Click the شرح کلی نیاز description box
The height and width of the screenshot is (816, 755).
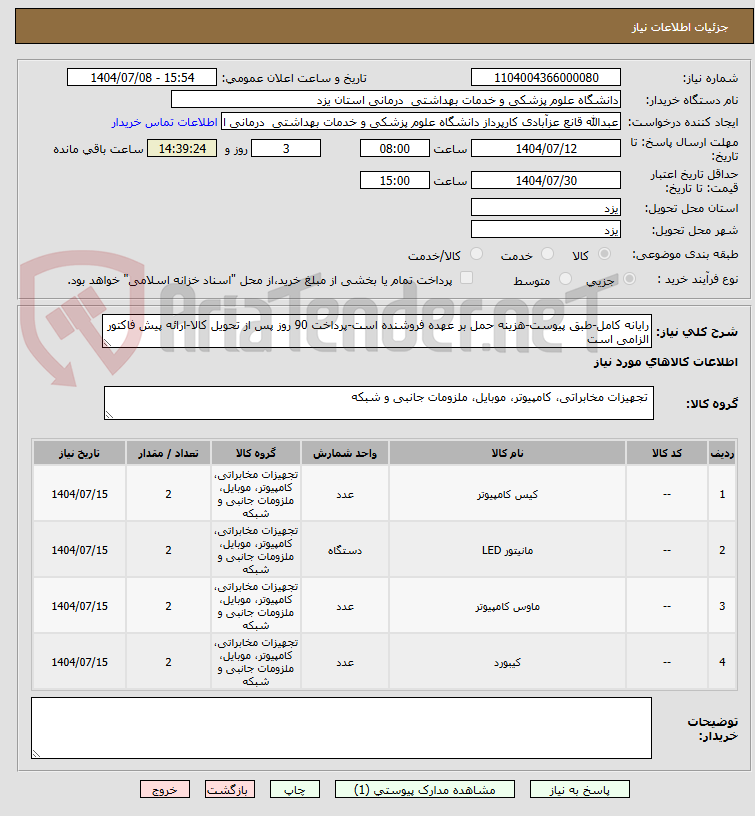click(377, 331)
